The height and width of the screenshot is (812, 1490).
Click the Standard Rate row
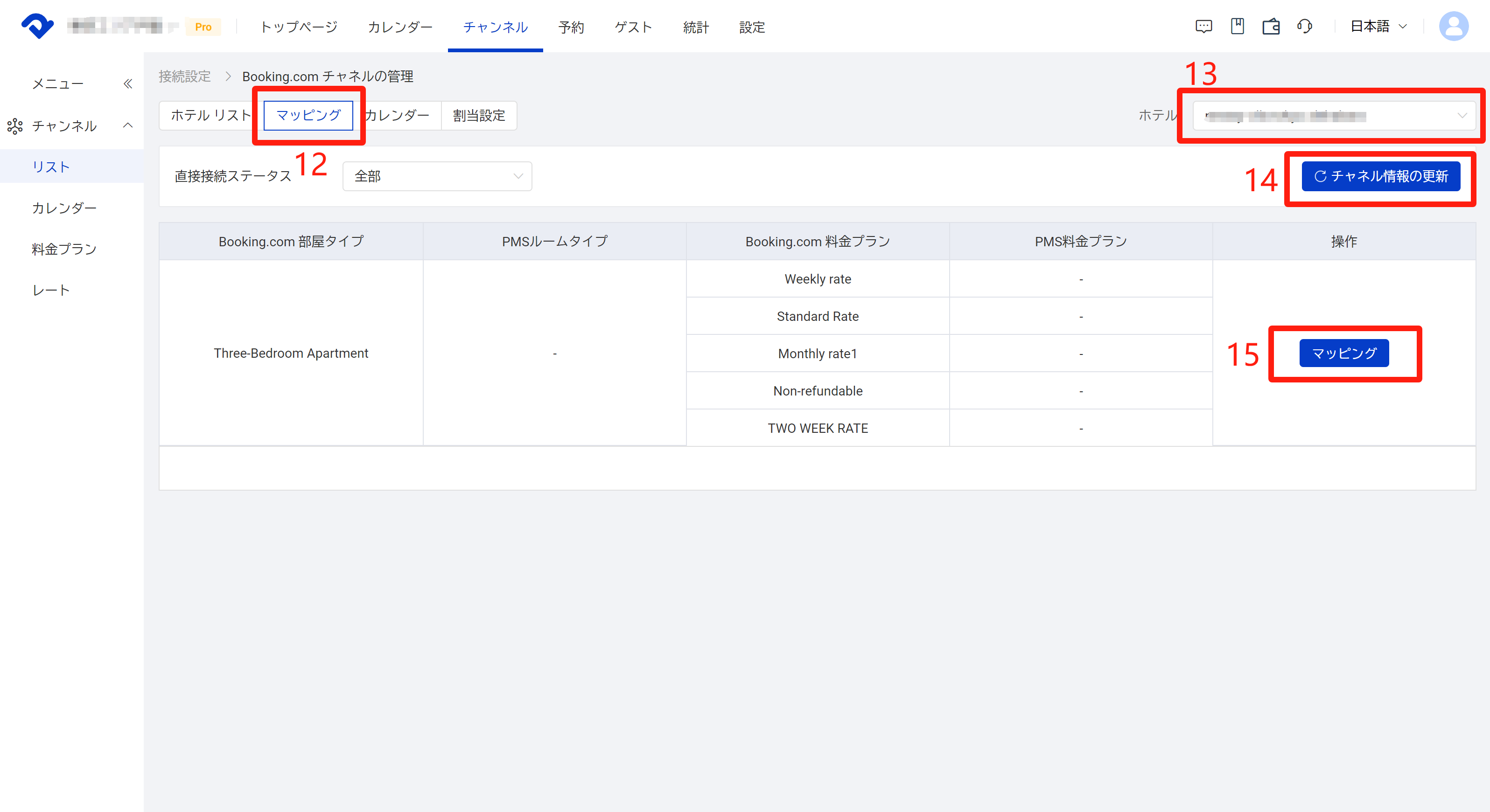click(817, 316)
